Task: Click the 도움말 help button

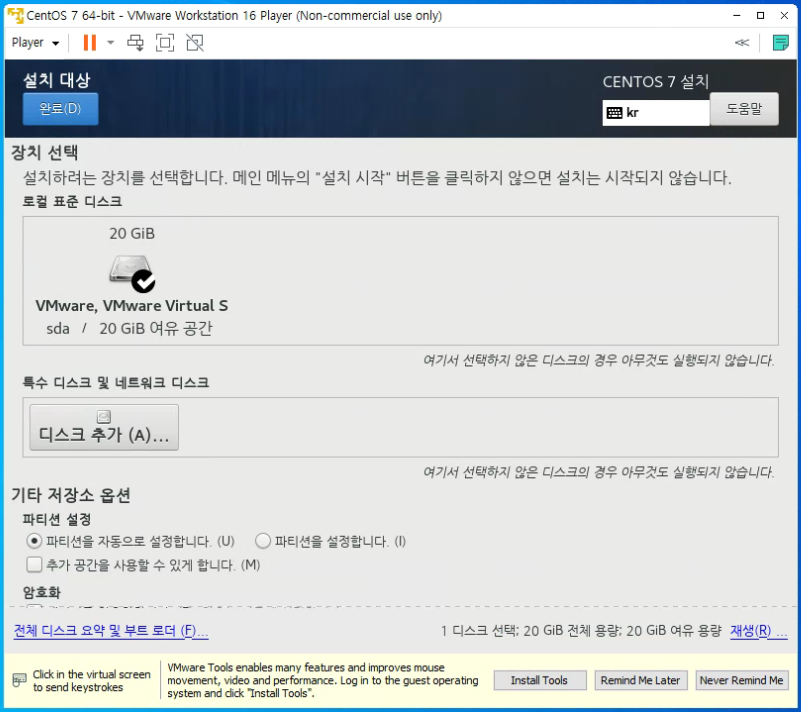Action: tap(744, 108)
